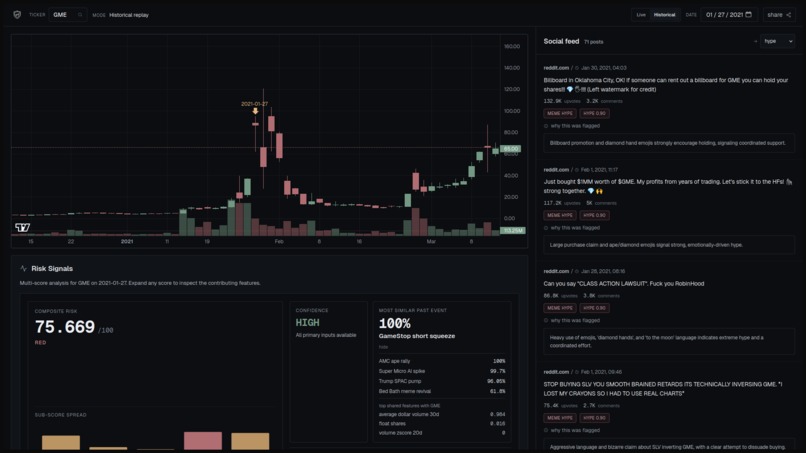Viewport: 806px width, 453px height.
Task: Click the search icon in the ticker field
Action: (x=80, y=15)
